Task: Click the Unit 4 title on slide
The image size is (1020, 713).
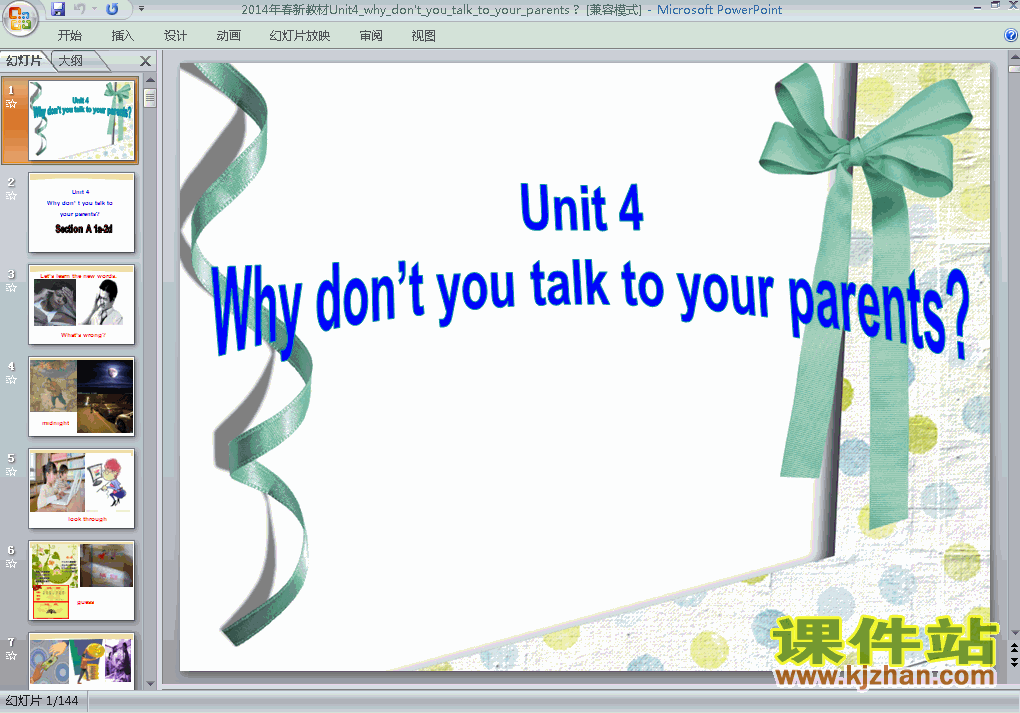Action: [x=582, y=207]
